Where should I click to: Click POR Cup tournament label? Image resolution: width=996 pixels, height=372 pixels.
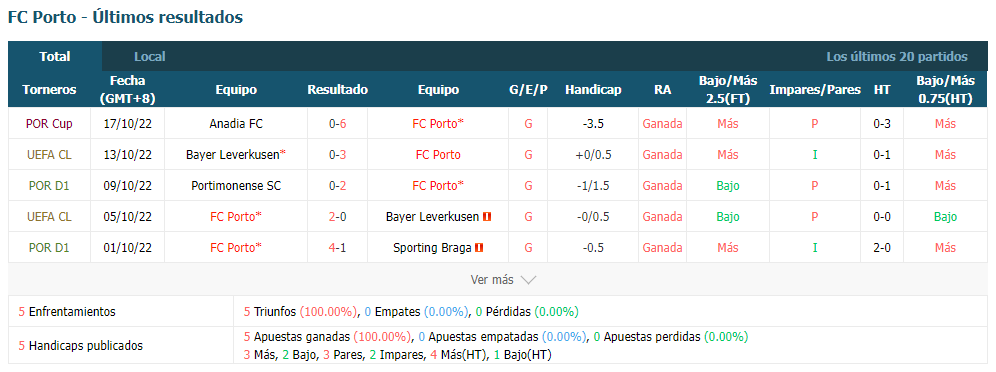49,124
